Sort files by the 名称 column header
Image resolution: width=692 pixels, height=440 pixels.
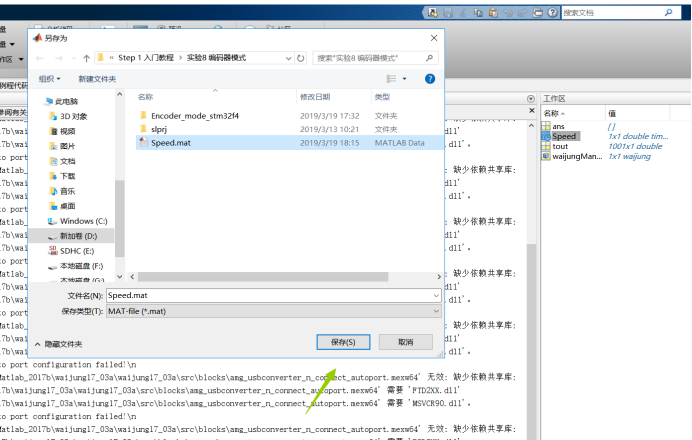coord(146,97)
